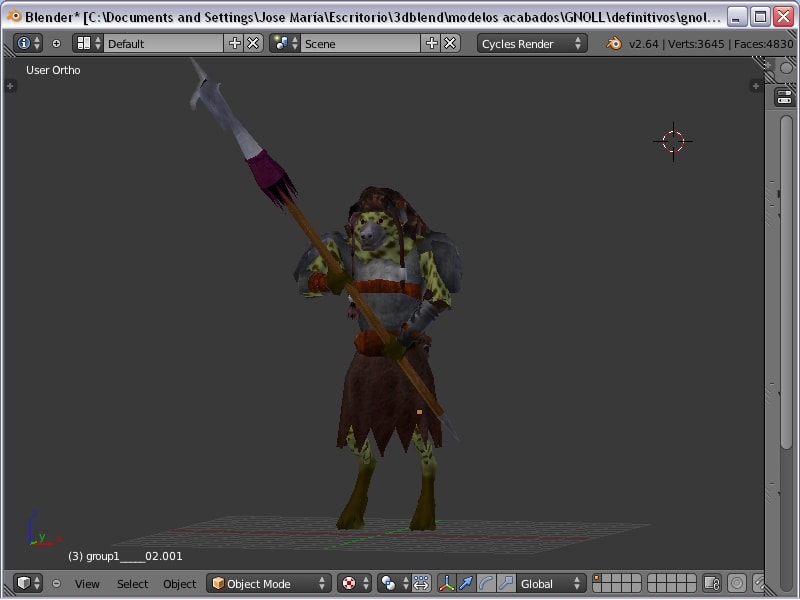
Task: Add a new scene
Action: (432, 43)
